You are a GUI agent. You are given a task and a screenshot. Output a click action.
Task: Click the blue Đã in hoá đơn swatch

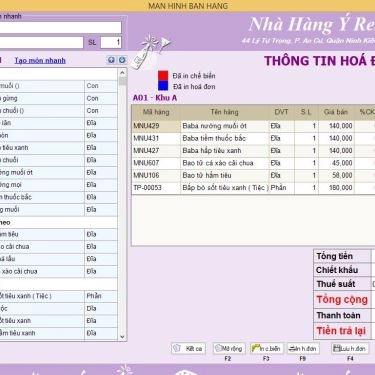pos(163,86)
